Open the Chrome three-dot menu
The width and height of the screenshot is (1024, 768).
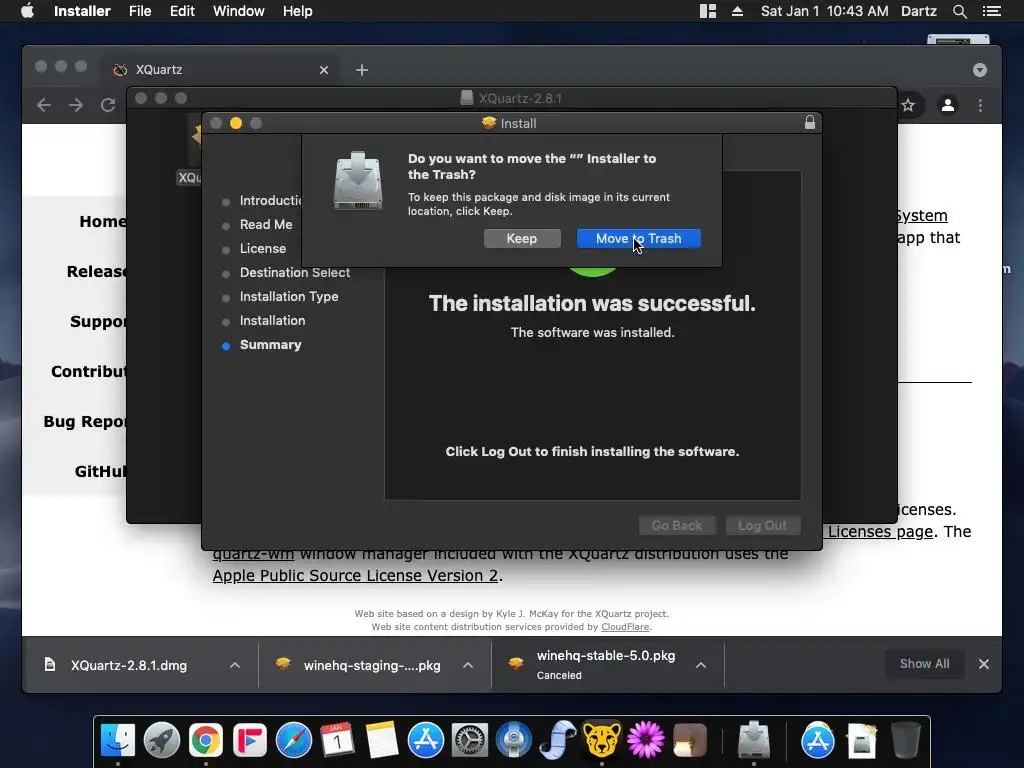tap(980, 105)
